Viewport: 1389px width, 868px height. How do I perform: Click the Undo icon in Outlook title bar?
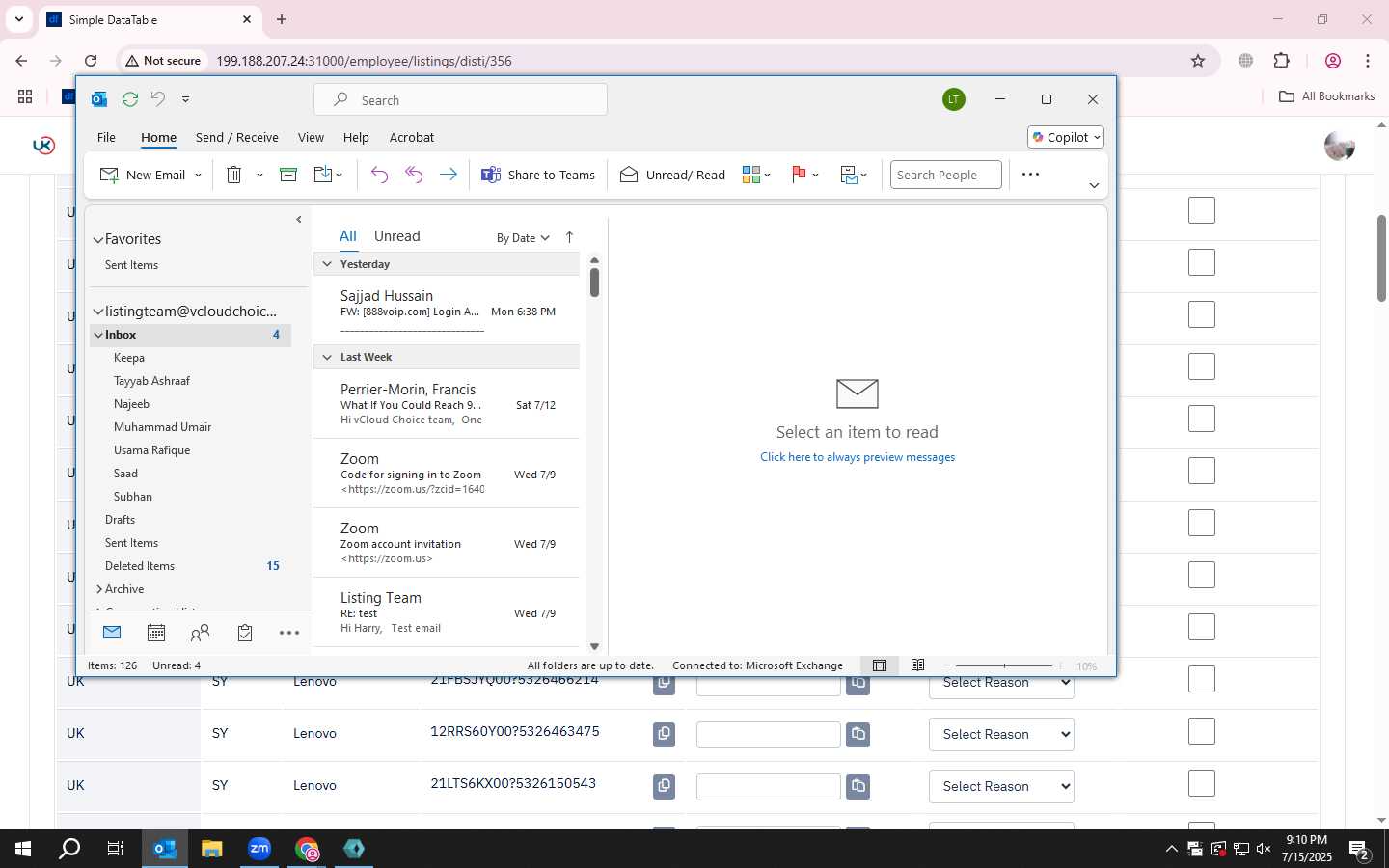point(158,99)
